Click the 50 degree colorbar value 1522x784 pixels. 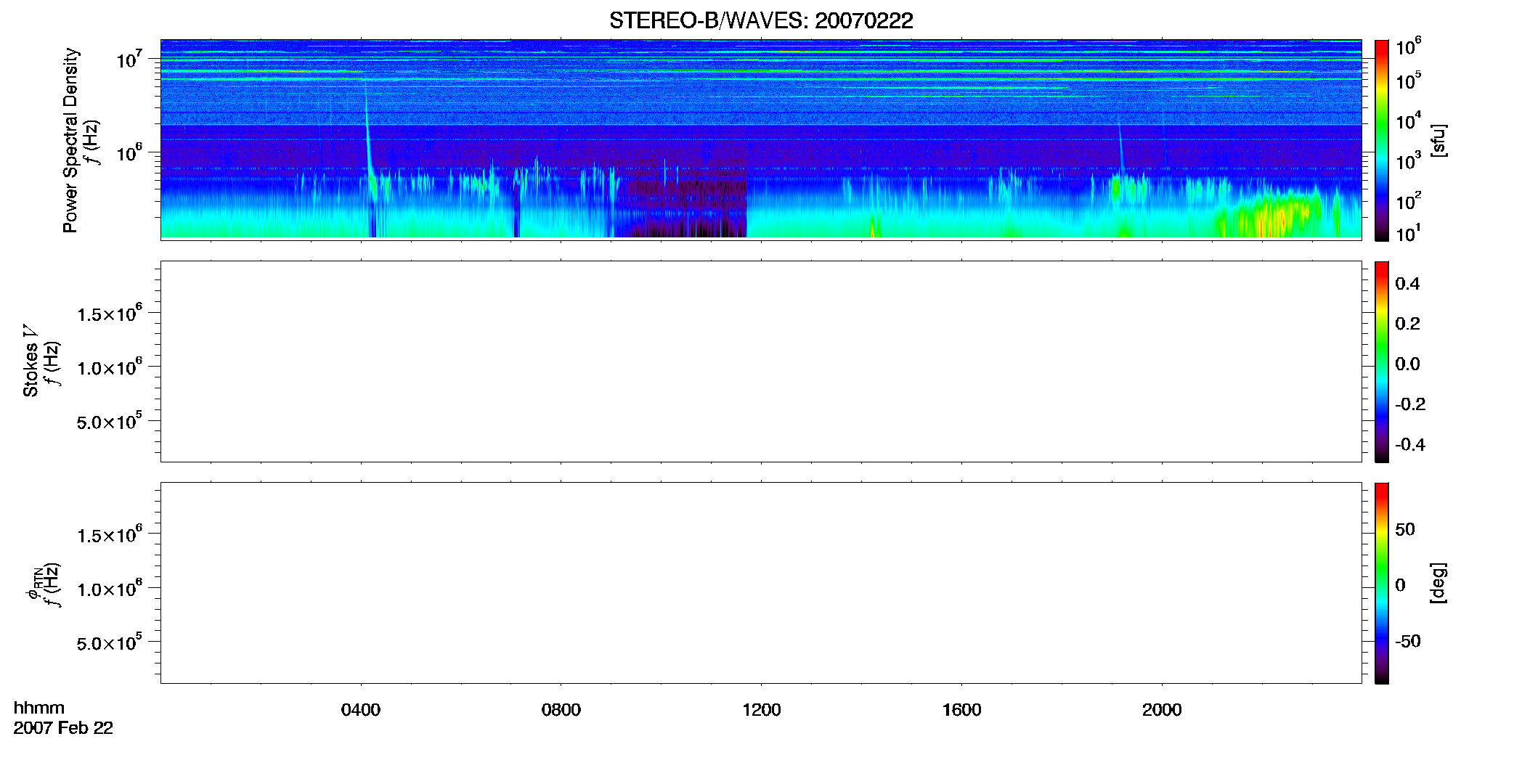(x=1404, y=529)
